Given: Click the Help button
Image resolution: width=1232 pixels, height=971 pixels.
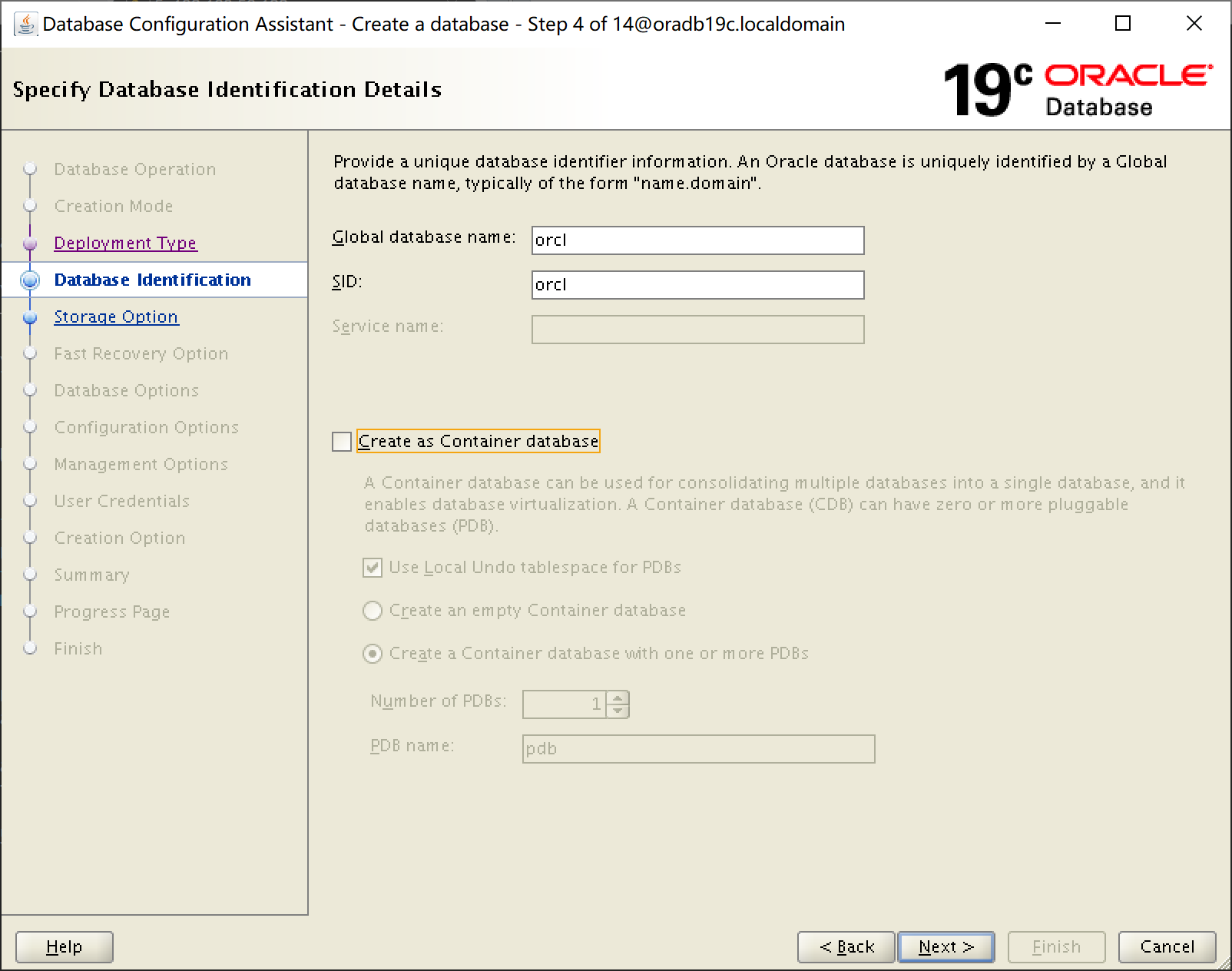Looking at the screenshot, I should click(65, 947).
